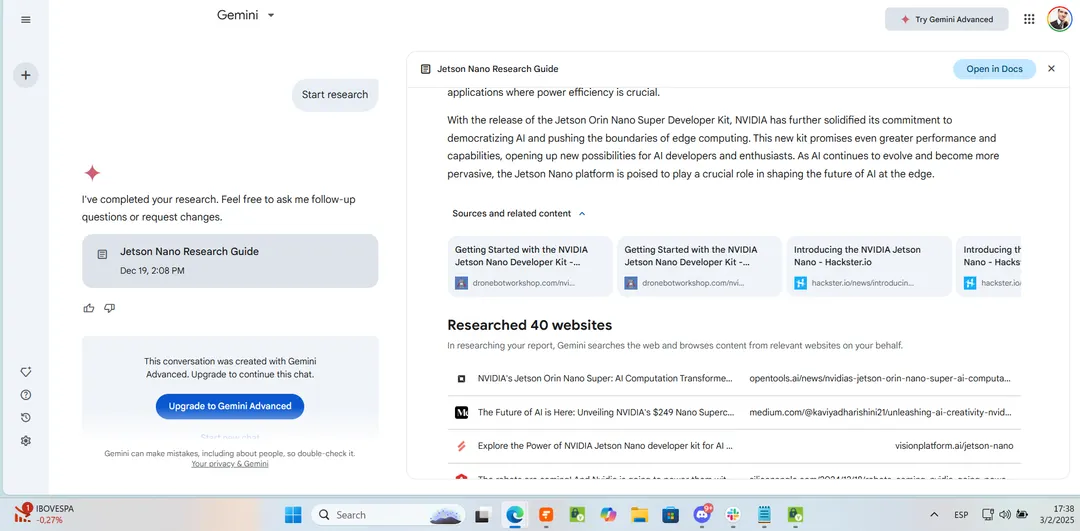Screen dimensions: 1080x531
Task: Switch to Microsoft Edge in taskbar
Action: pyautogui.click(x=515, y=514)
